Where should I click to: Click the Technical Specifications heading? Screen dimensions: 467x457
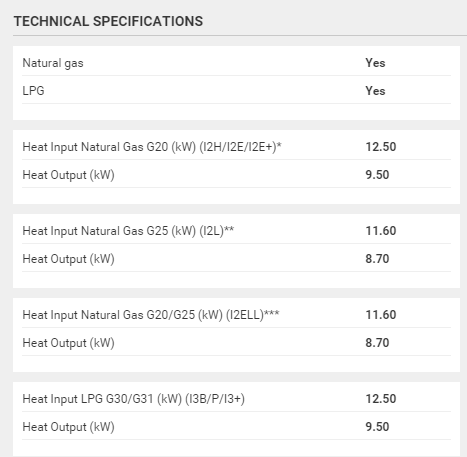click(108, 21)
